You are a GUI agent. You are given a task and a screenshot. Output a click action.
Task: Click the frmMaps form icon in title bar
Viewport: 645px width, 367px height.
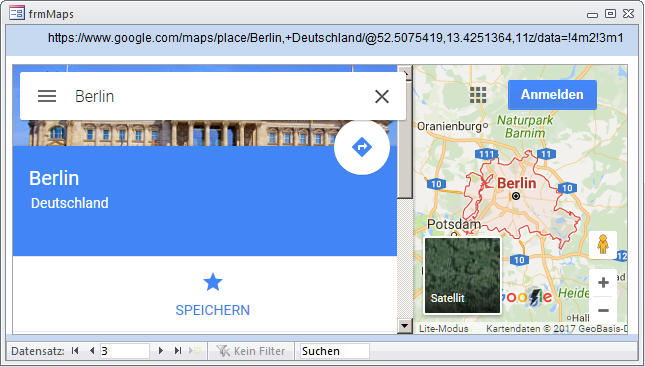[x=17, y=13]
